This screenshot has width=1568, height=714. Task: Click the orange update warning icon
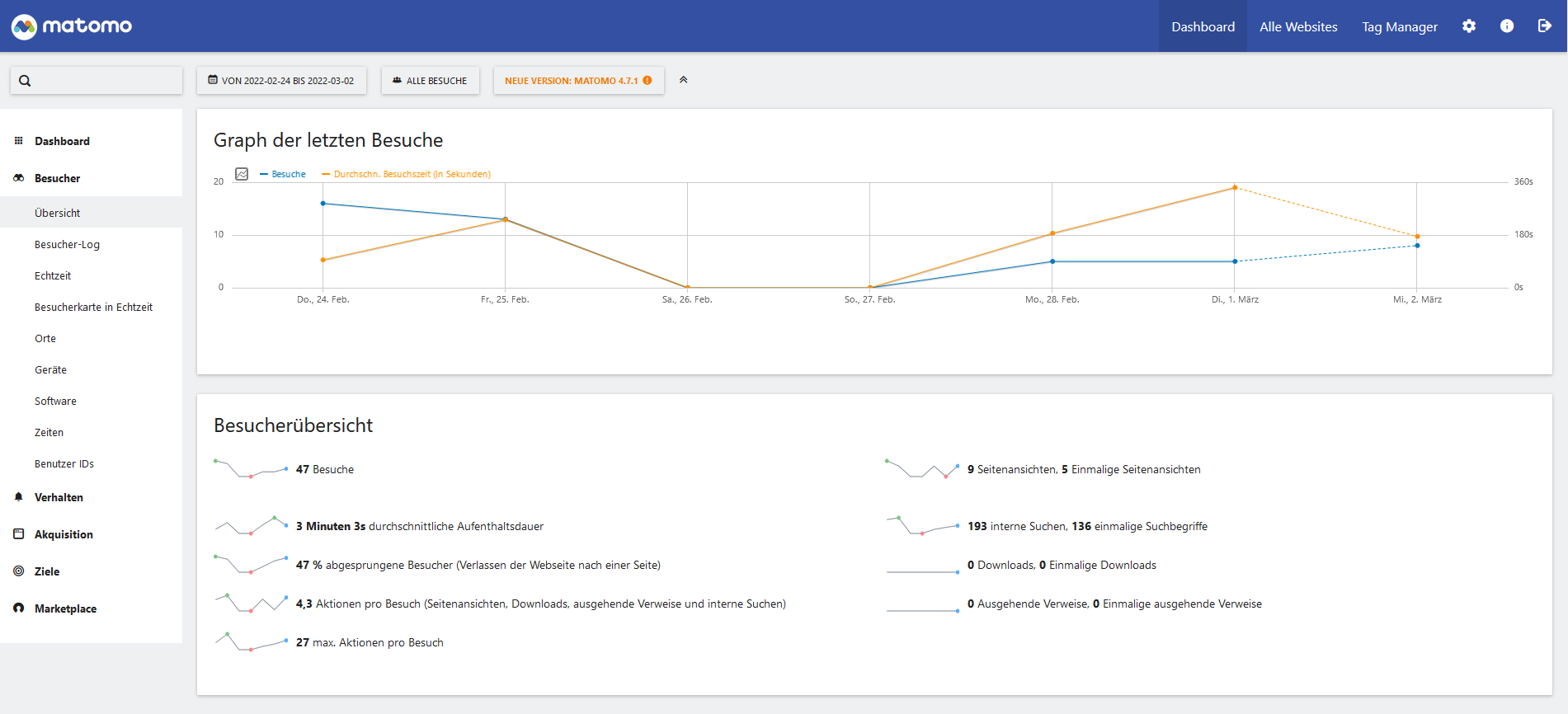pyautogui.click(x=647, y=81)
